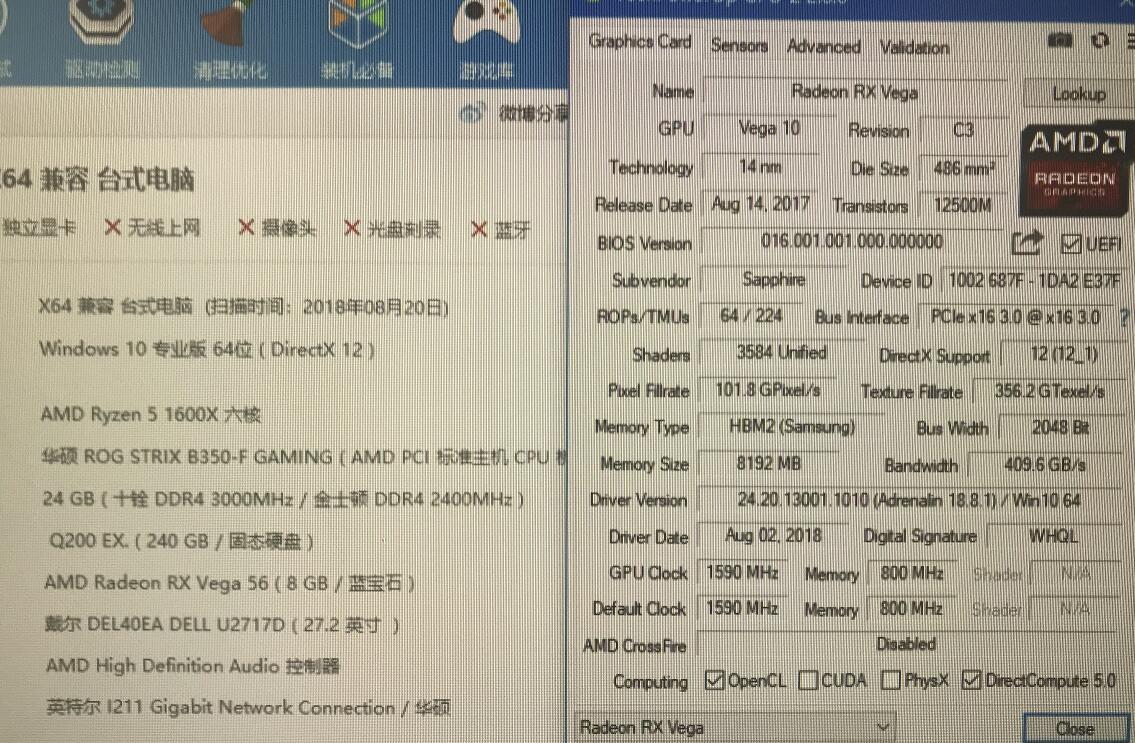Screen dimensions: 1135x743
Task: Click the Name field Radeon RX Vega
Action: pos(855,92)
